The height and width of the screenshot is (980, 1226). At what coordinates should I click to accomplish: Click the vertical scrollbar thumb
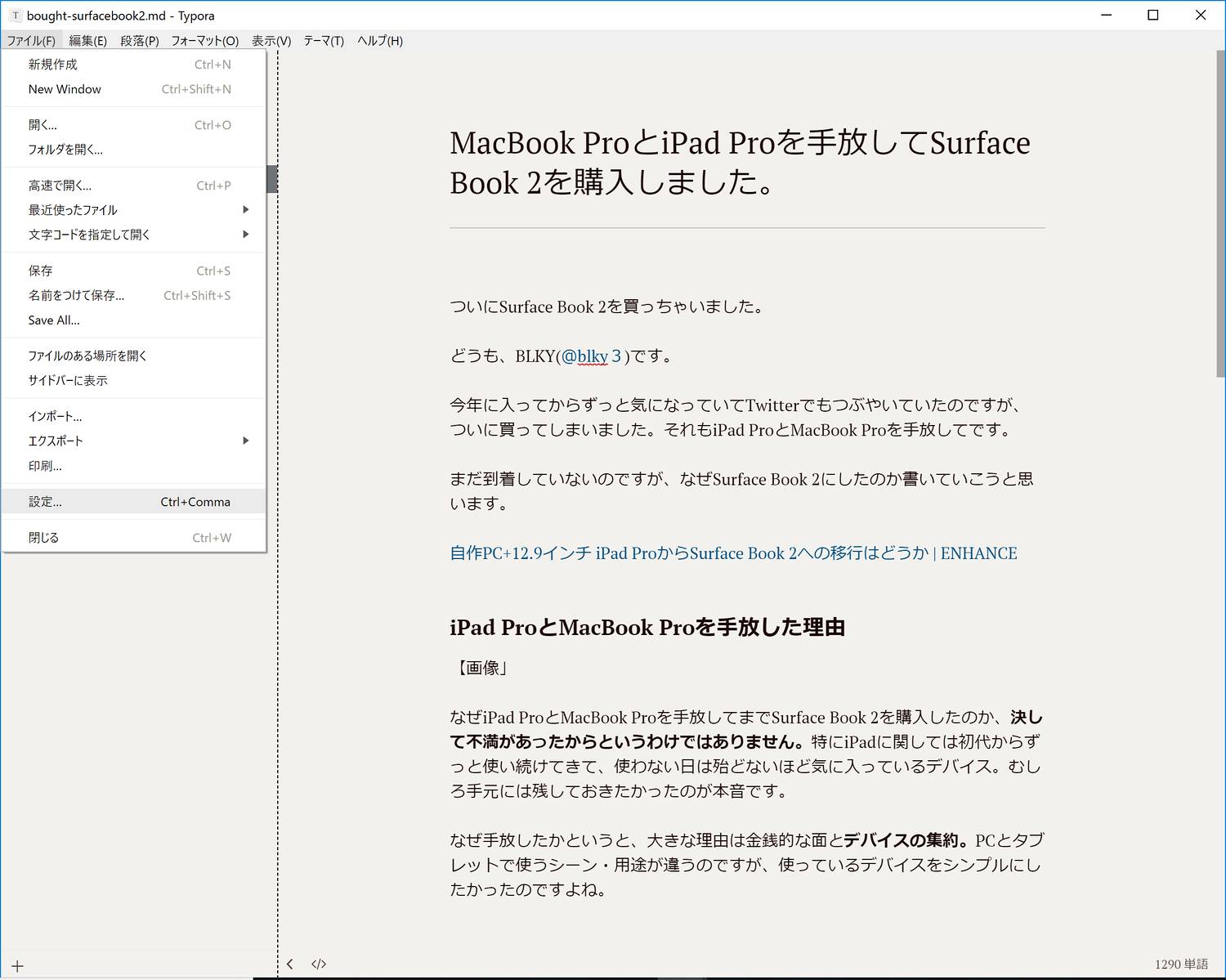pos(1220,213)
